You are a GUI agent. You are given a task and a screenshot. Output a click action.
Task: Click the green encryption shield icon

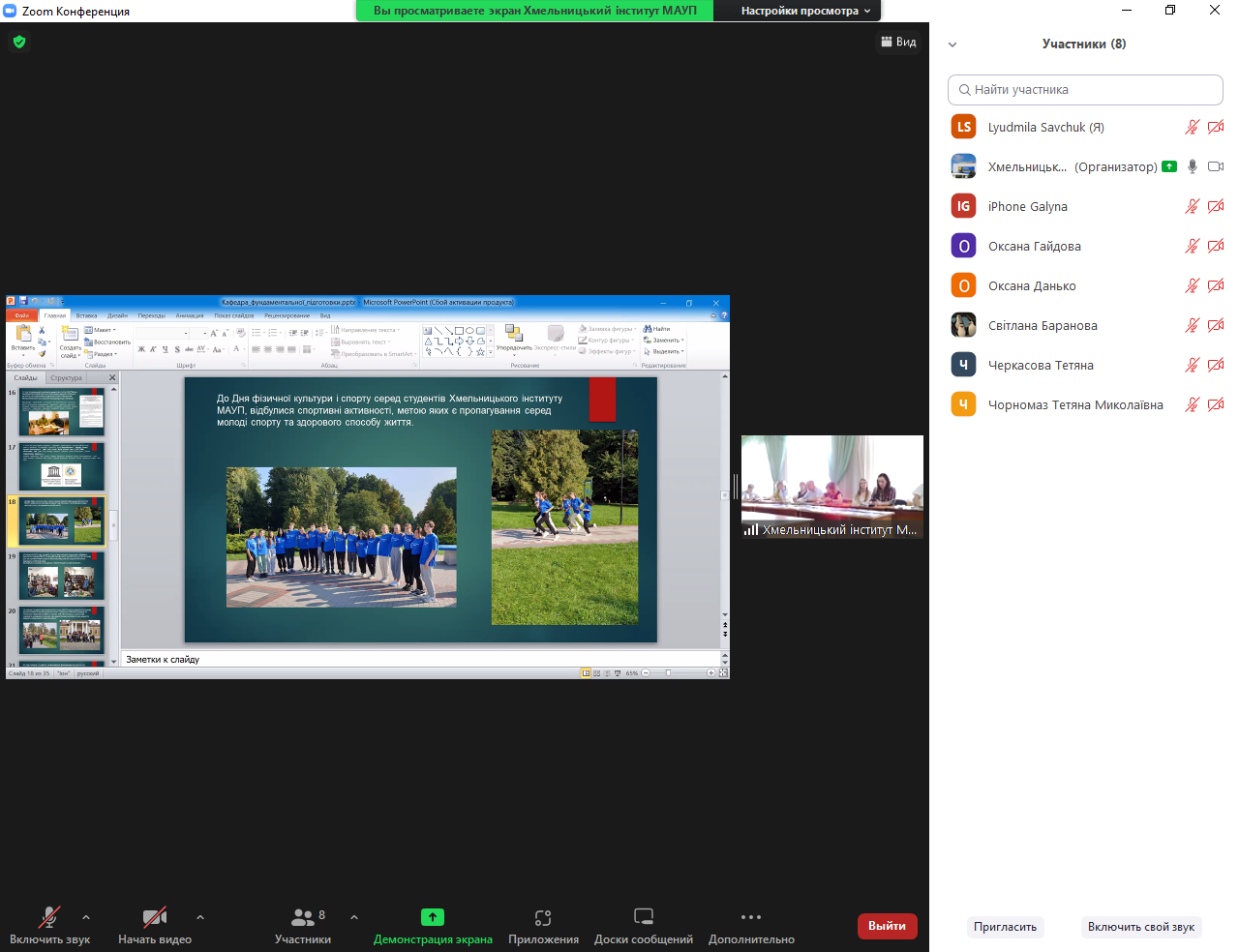[x=19, y=42]
